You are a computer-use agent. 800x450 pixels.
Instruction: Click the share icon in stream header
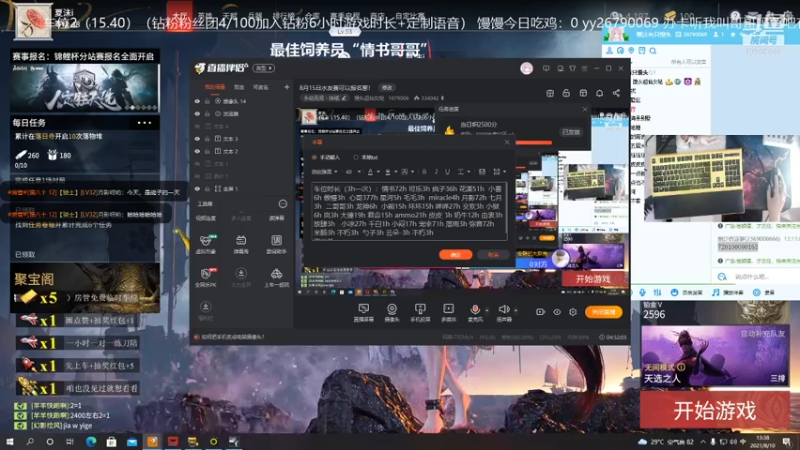point(616,93)
